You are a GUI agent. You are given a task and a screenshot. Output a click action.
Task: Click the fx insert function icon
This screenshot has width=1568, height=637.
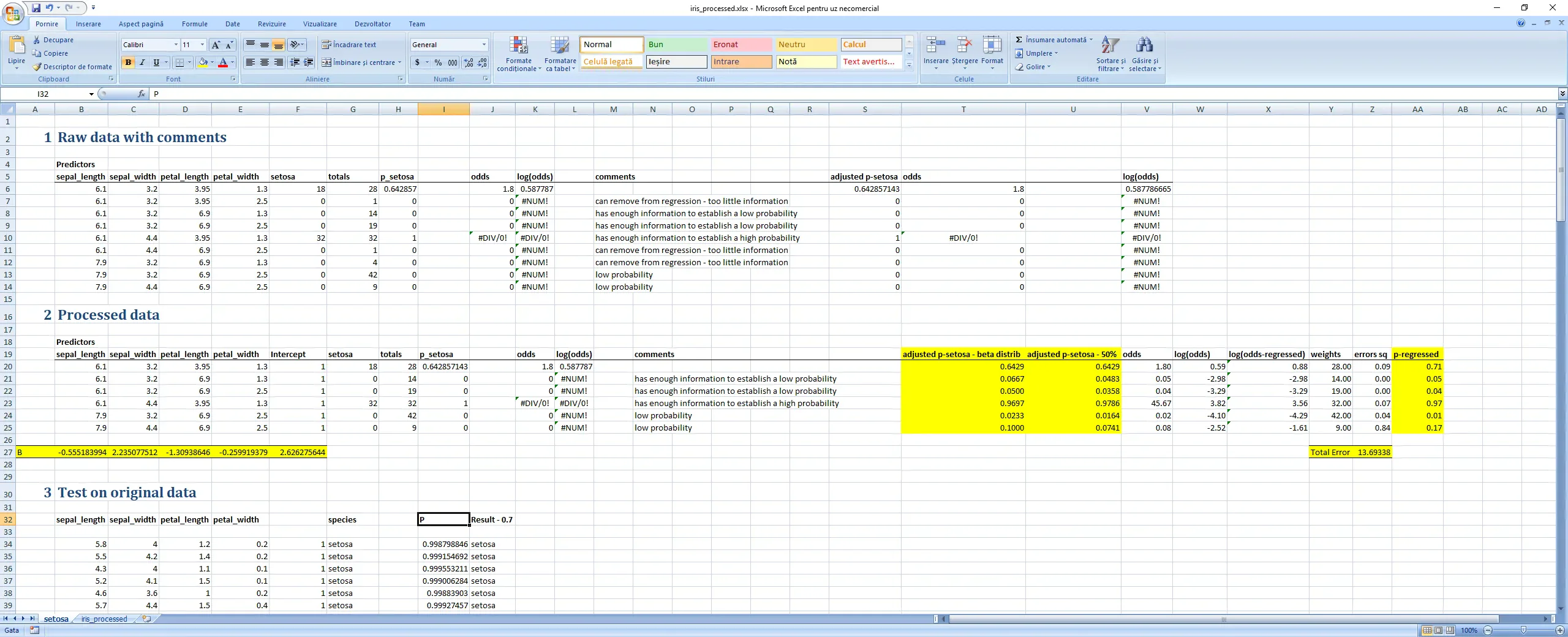point(141,94)
